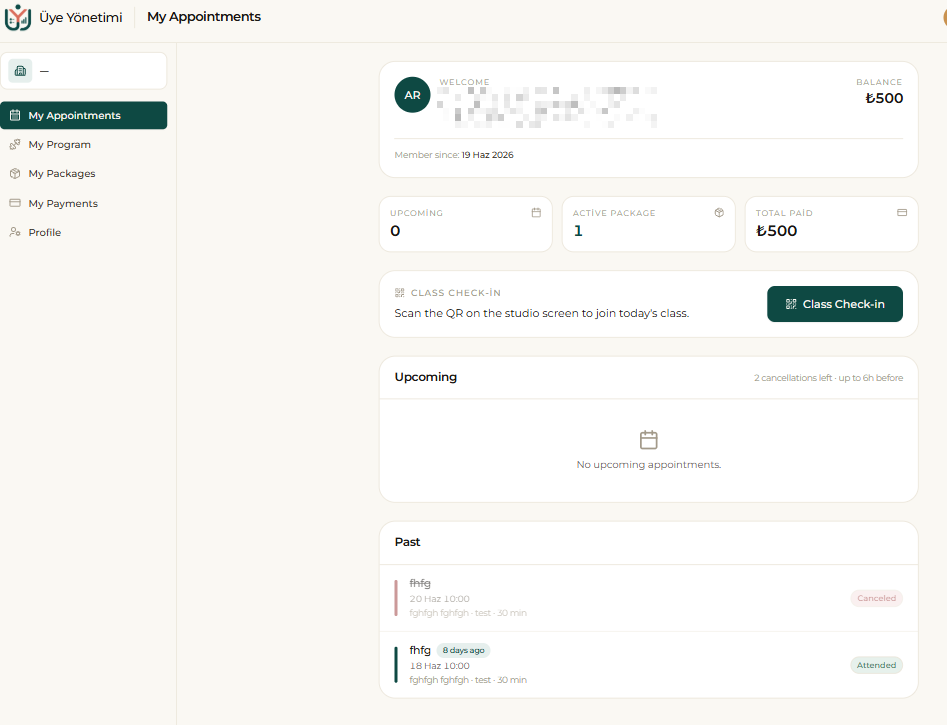Open the Profile page from sidebar
The image size is (947, 725).
click(84, 232)
